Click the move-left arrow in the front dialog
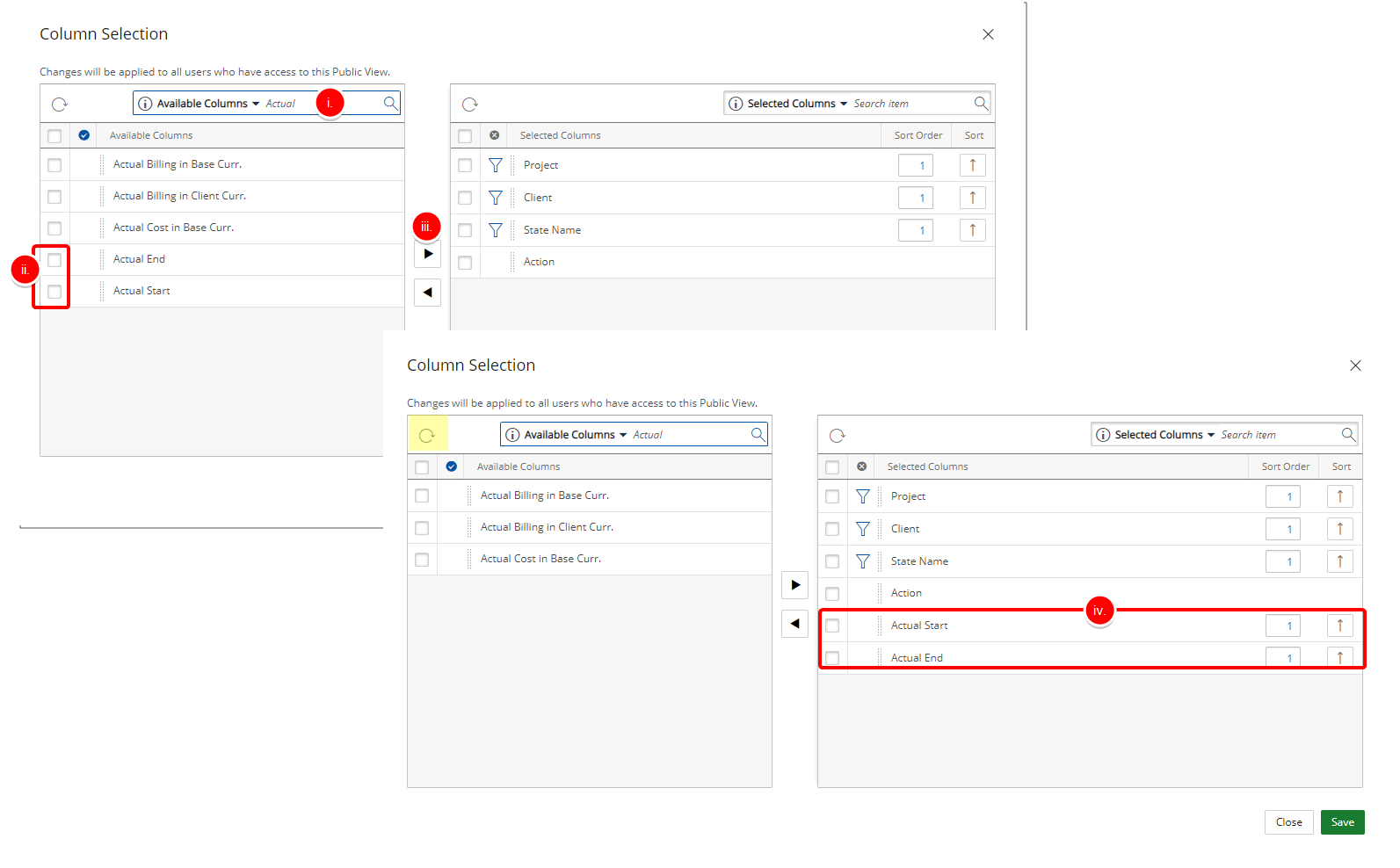Screen dimensions: 1400x868 click(x=794, y=624)
